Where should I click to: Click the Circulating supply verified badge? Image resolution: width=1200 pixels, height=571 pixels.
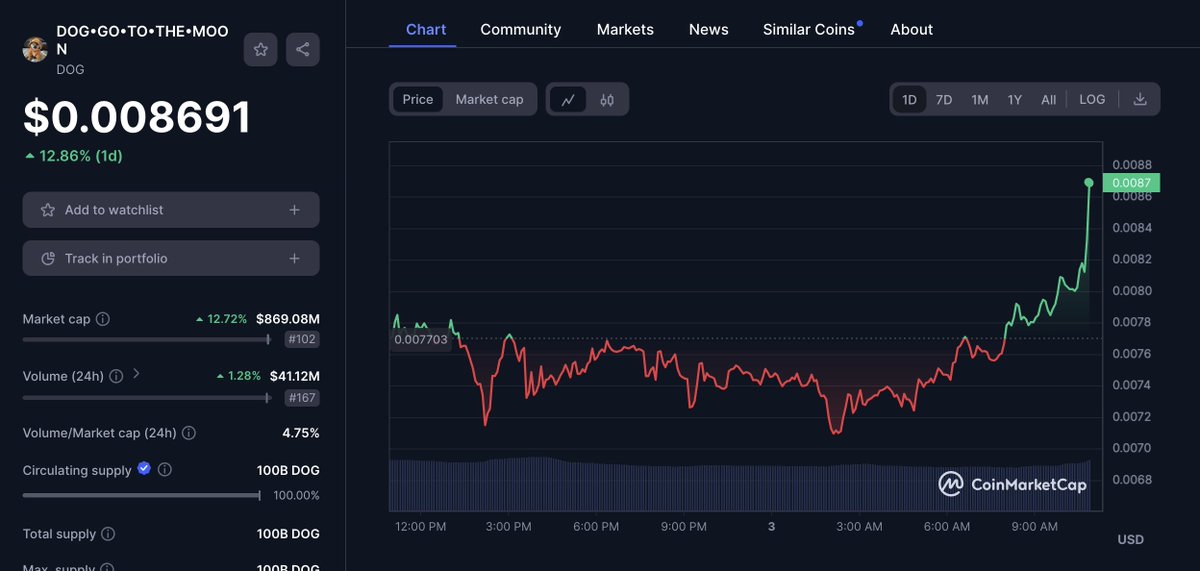(x=144, y=469)
